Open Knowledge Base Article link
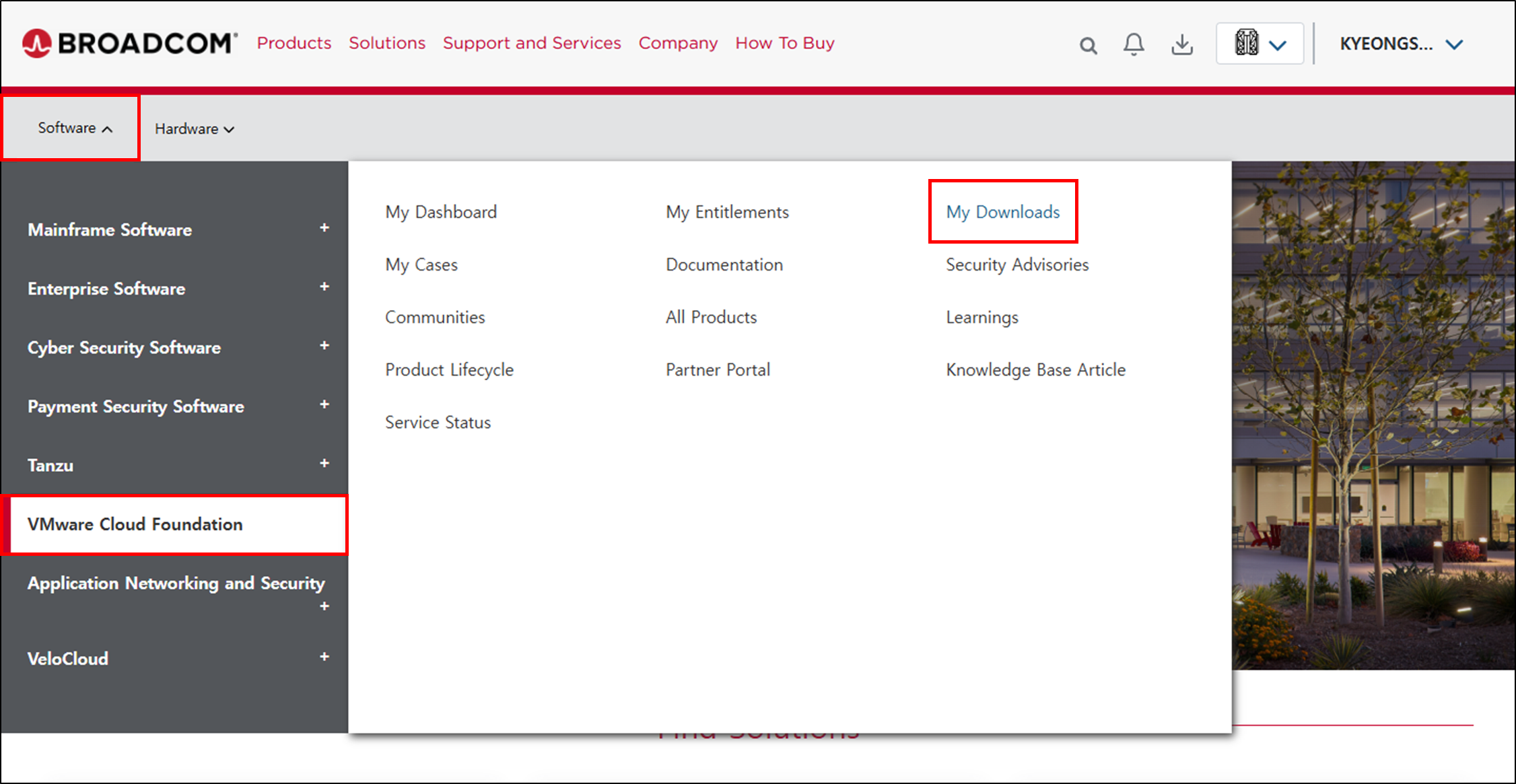The width and height of the screenshot is (1516, 784). pos(1035,369)
